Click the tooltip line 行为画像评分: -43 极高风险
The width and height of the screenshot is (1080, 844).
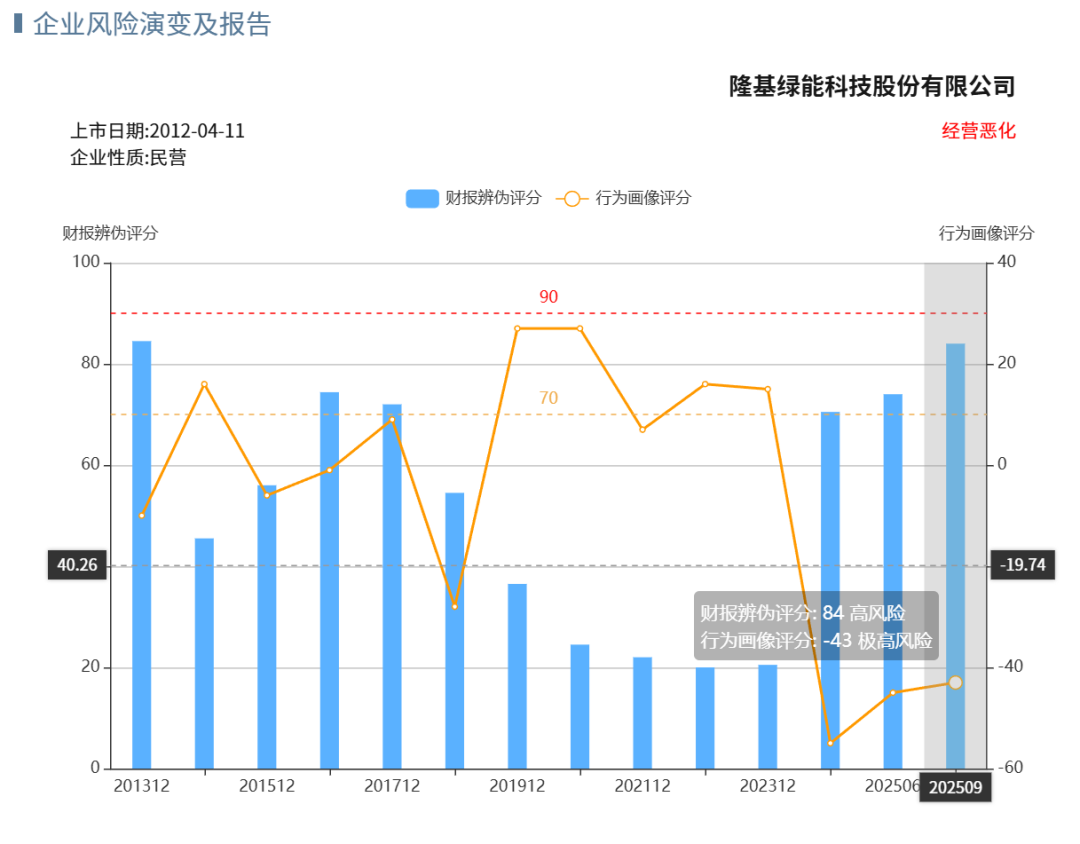[817, 640]
